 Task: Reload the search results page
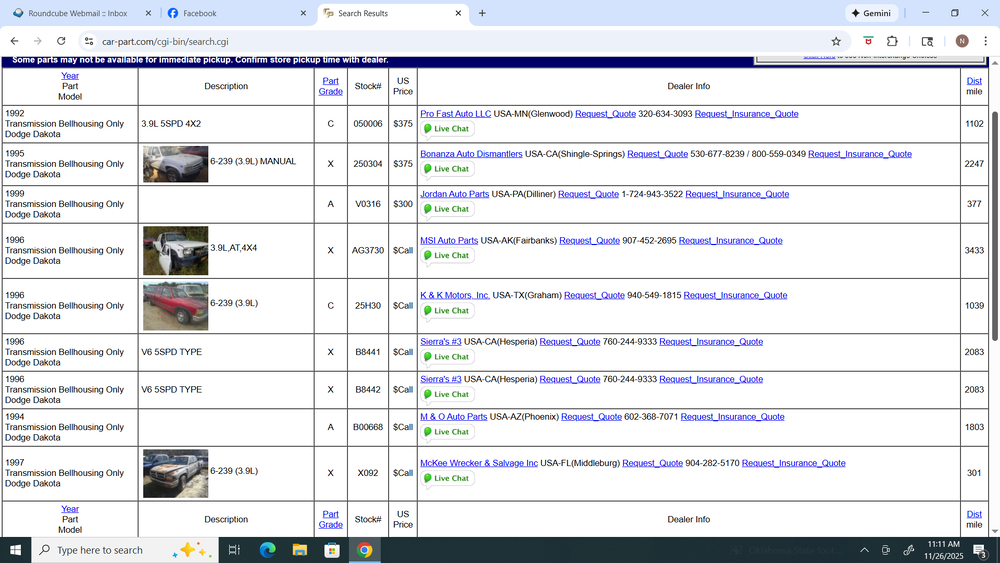point(61,41)
